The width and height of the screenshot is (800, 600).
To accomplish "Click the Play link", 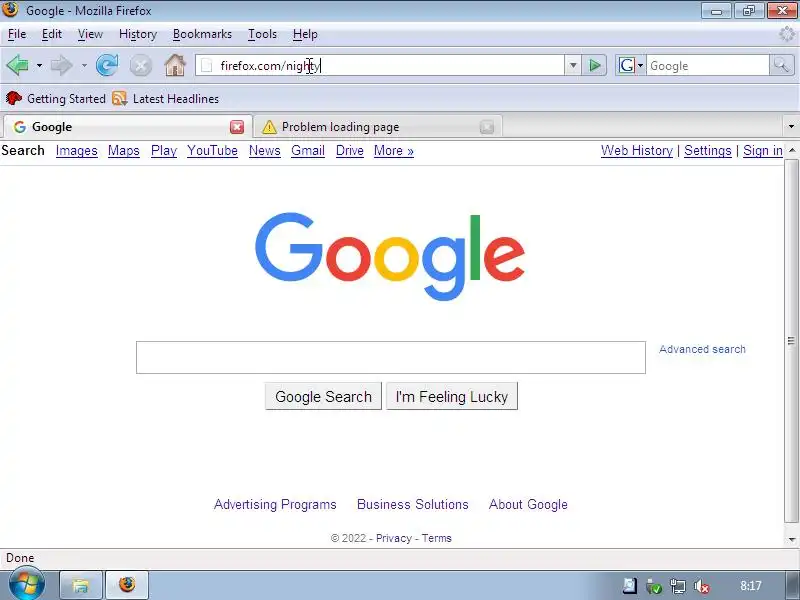I will pyautogui.click(x=164, y=151).
